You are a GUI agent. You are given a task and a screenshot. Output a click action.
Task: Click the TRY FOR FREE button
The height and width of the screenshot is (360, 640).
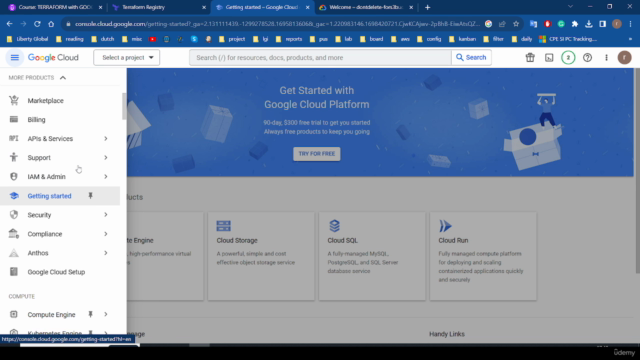(x=317, y=154)
